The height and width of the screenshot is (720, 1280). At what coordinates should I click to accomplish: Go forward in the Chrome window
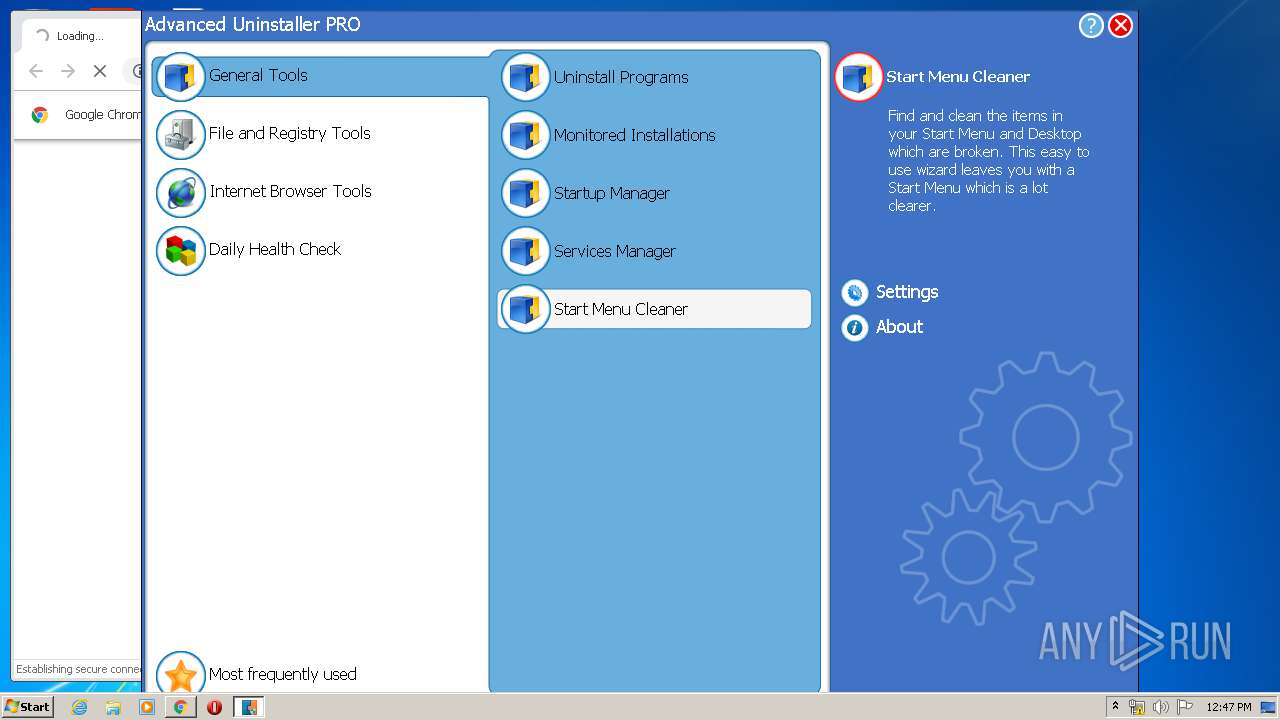click(x=68, y=71)
